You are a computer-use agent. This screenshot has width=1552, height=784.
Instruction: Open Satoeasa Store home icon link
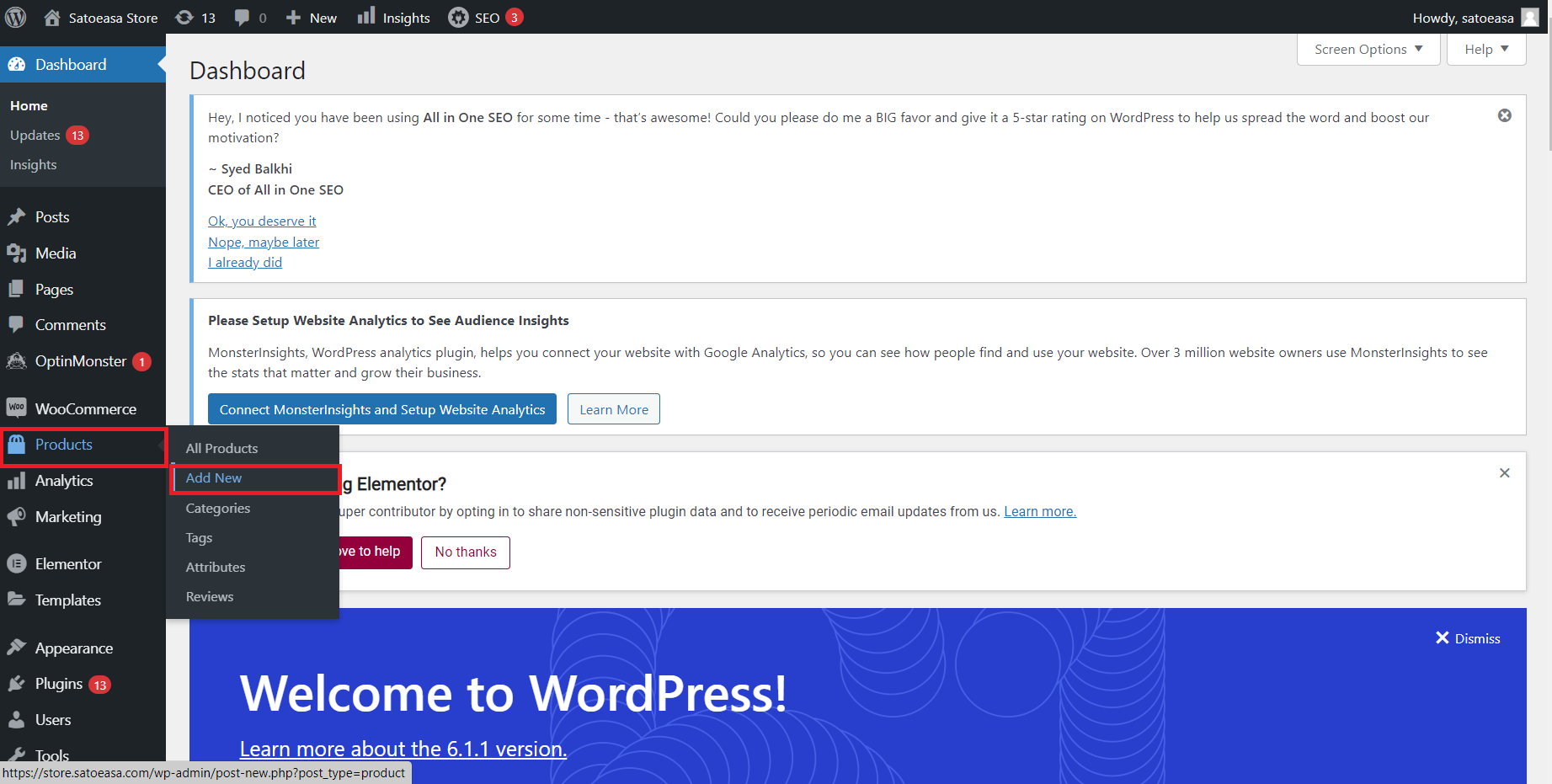[x=52, y=17]
